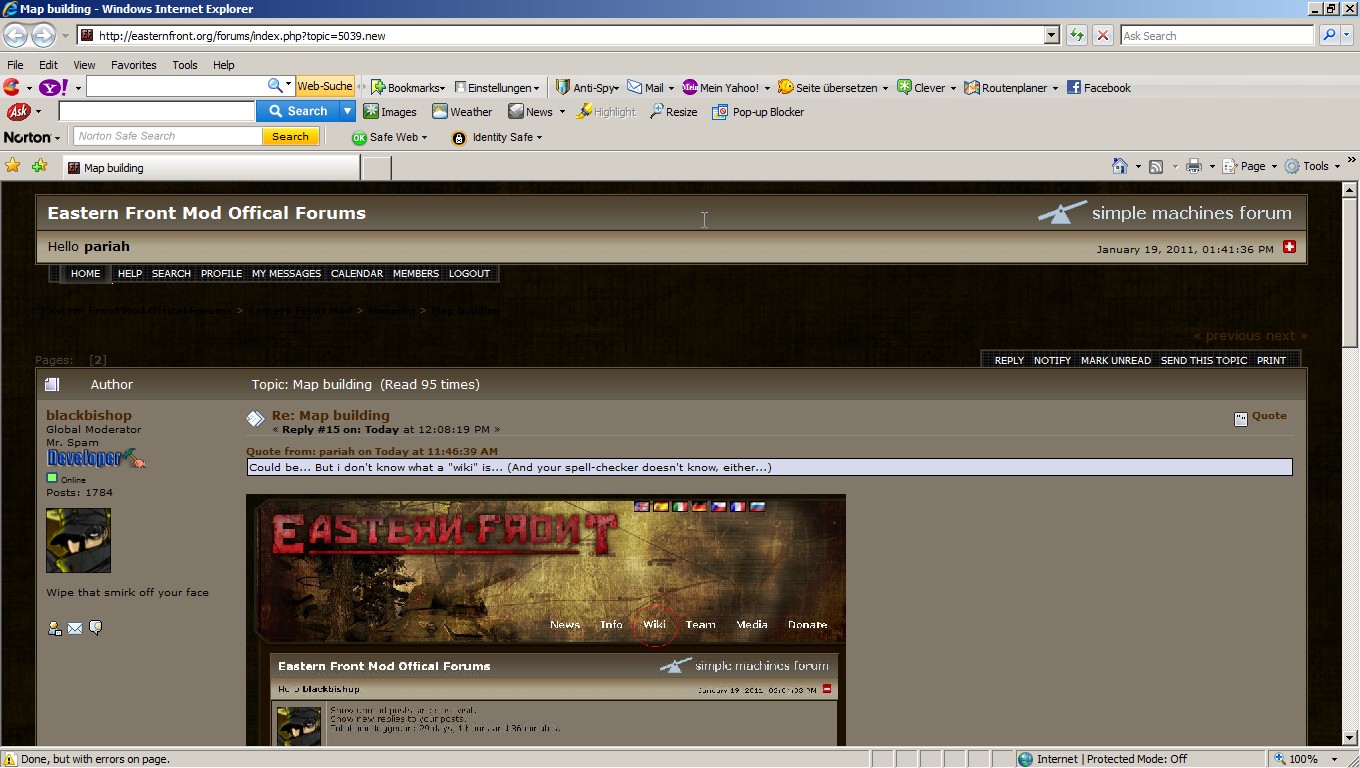Open Weather in the Ask toolbar
1360x768 pixels.
coord(462,112)
